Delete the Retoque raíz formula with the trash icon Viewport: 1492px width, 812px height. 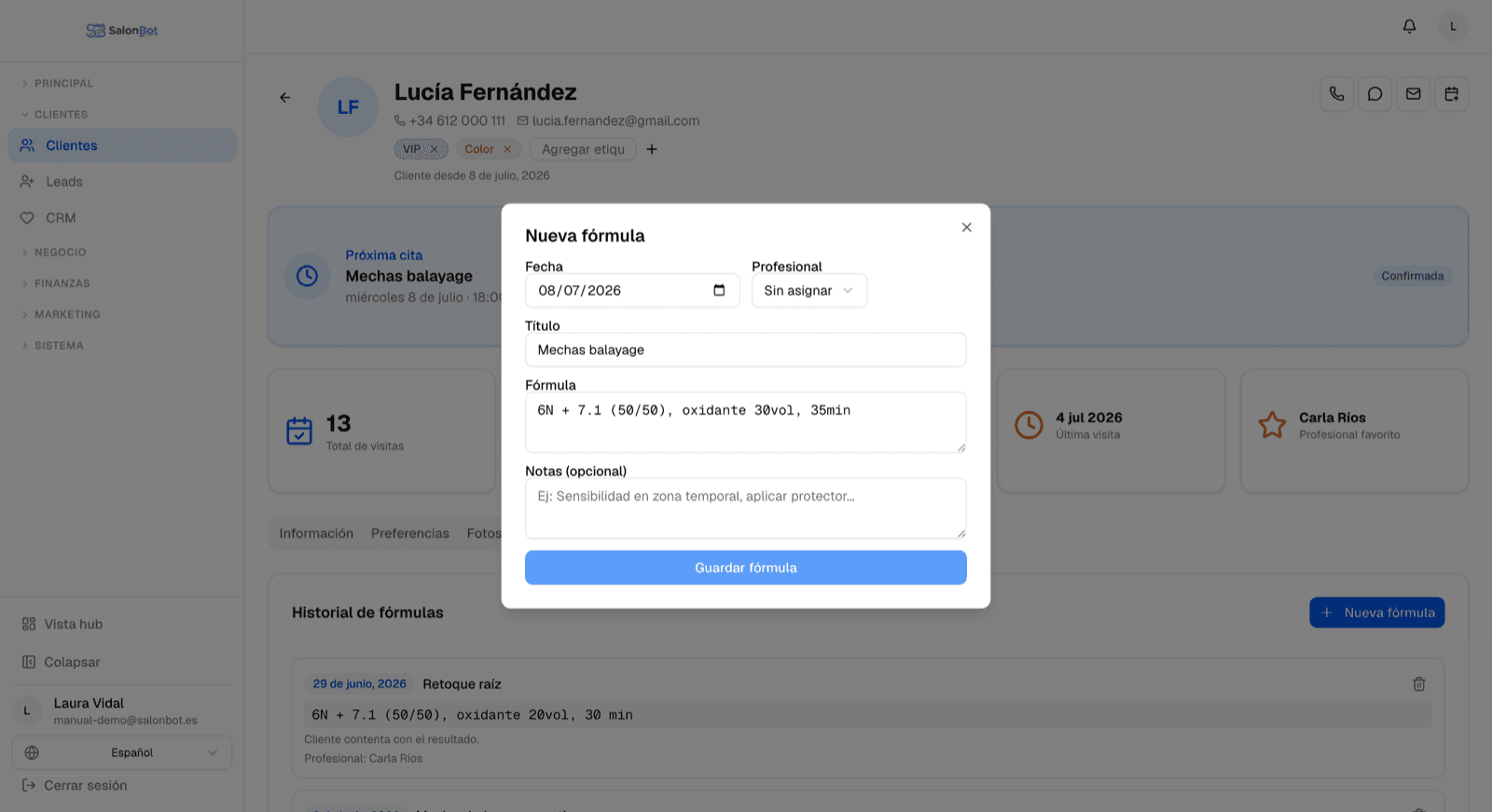[1419, 684]
